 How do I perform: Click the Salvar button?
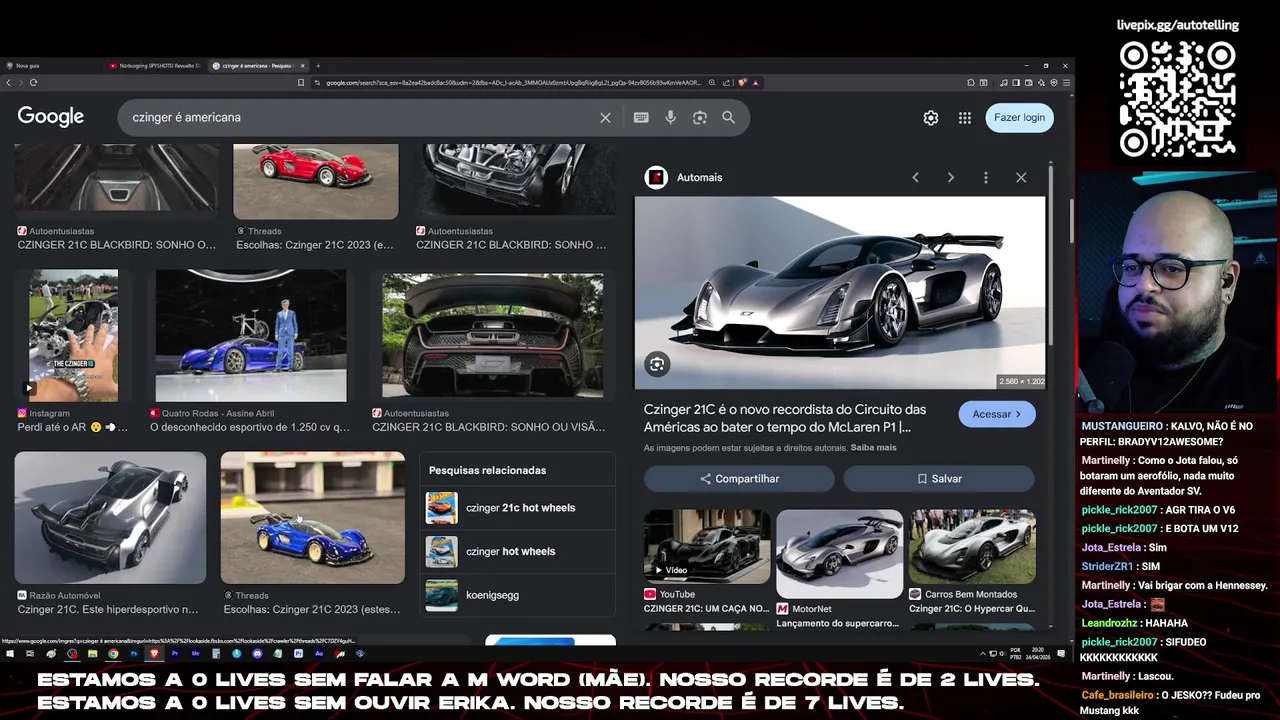[x=939, y=479]
